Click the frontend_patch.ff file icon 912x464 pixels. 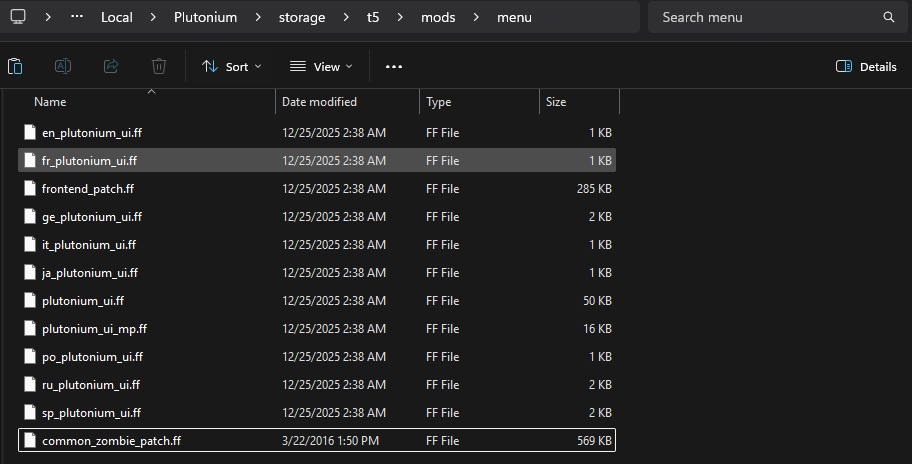tap(30, 188)
